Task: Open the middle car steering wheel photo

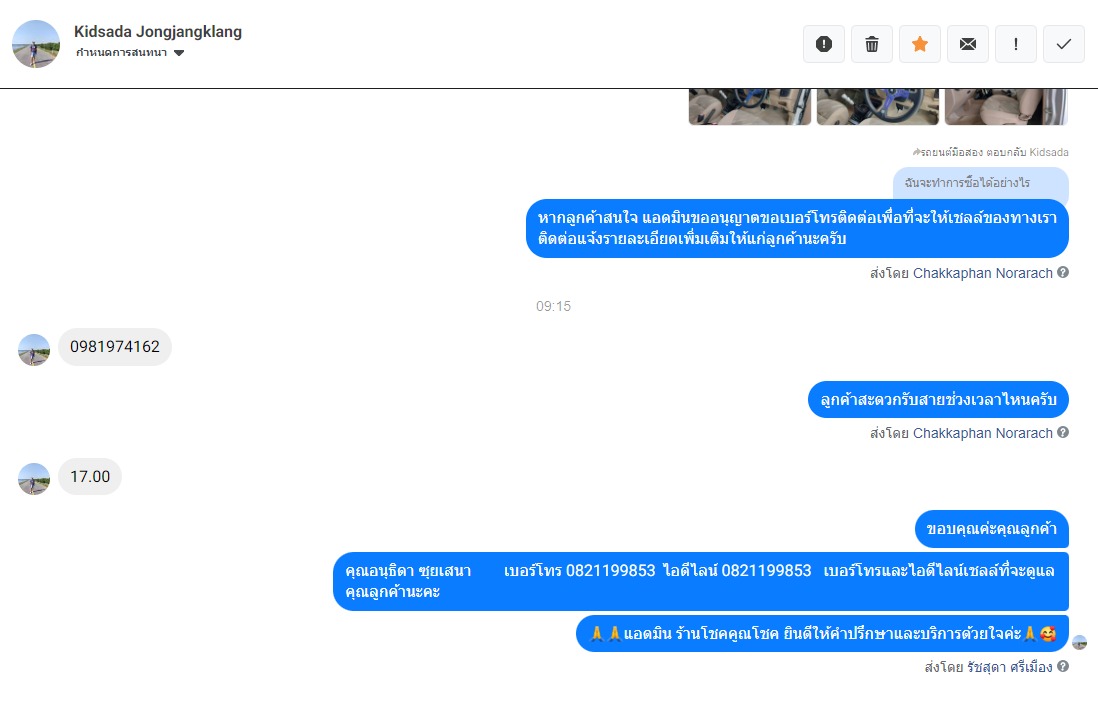Action: [x=877, y=106]
